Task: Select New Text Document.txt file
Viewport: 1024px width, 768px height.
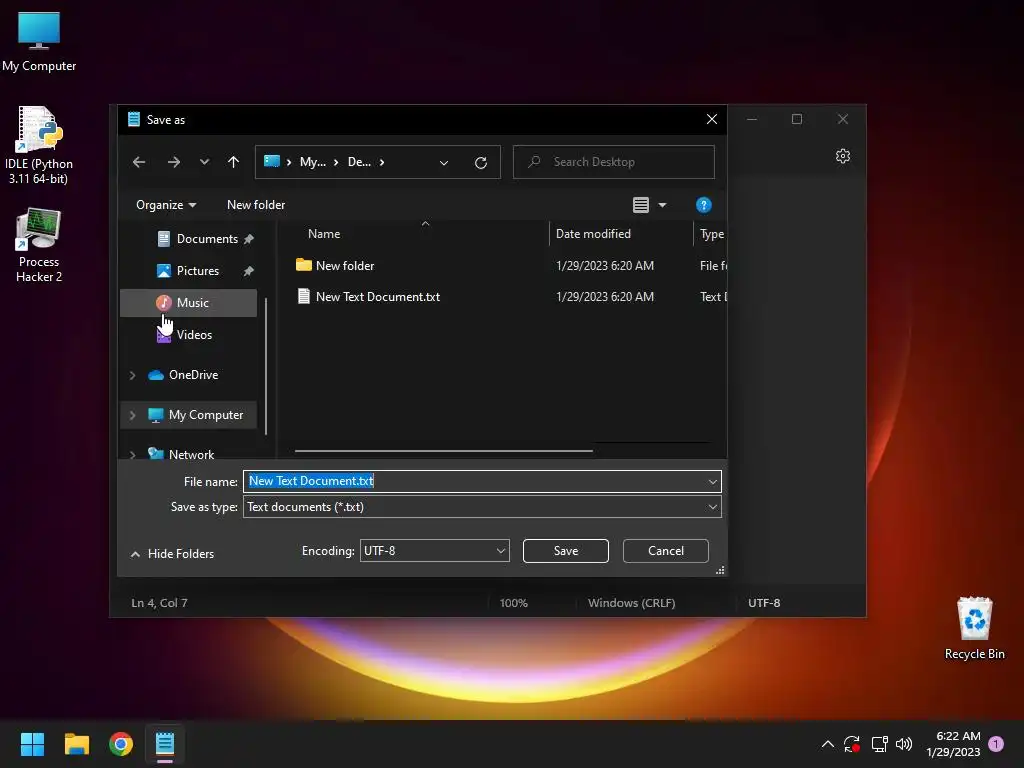Action: coord(377,296)
